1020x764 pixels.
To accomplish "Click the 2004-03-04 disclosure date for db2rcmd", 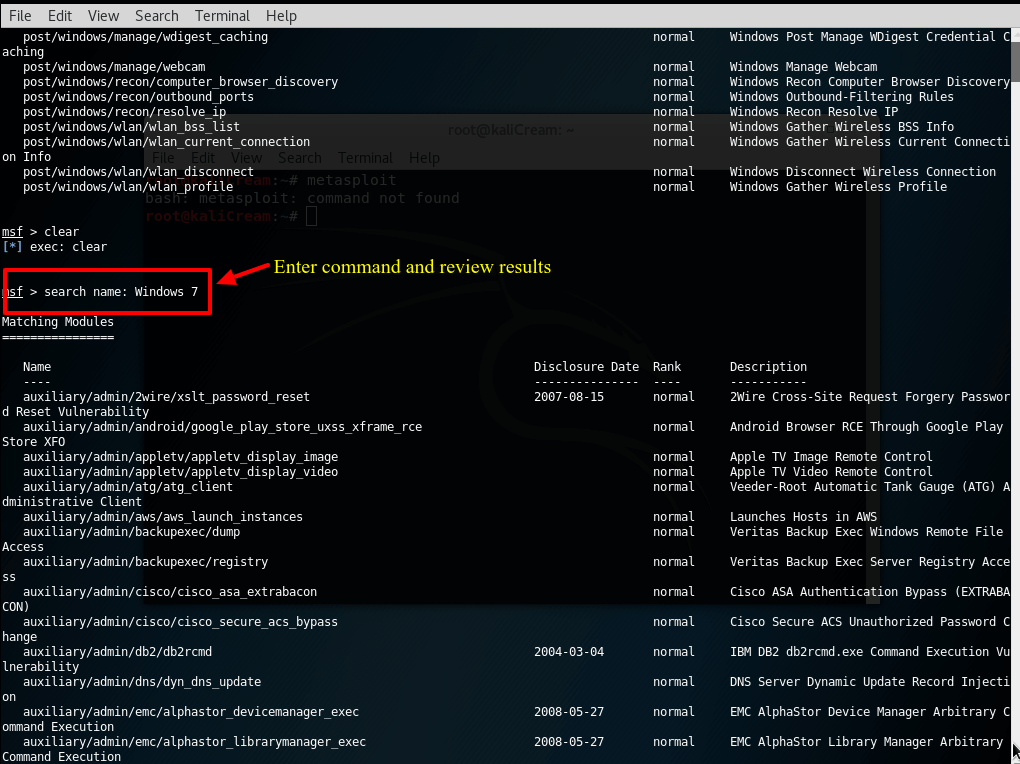I will (569, 652).
